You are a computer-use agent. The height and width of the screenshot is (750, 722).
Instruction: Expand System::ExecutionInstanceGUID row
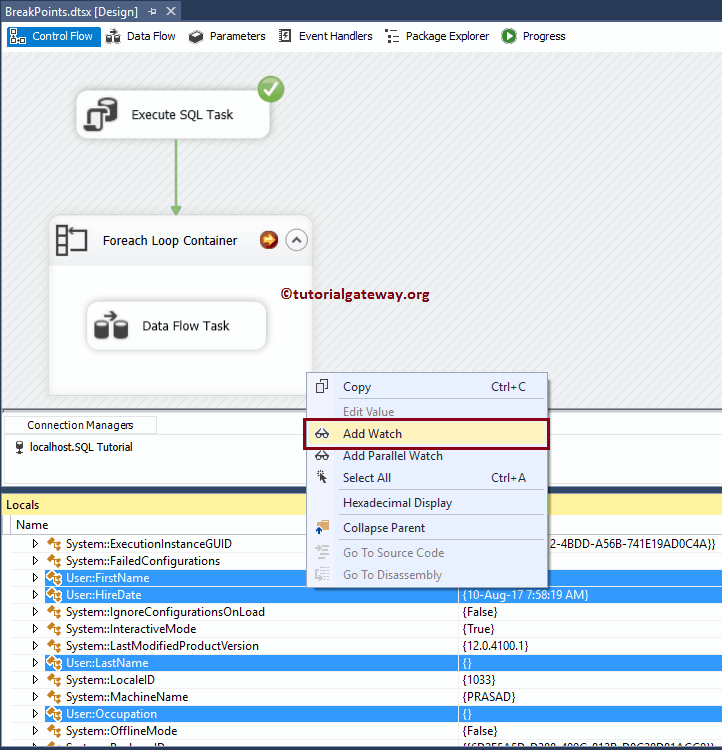[x=35, y=544]
